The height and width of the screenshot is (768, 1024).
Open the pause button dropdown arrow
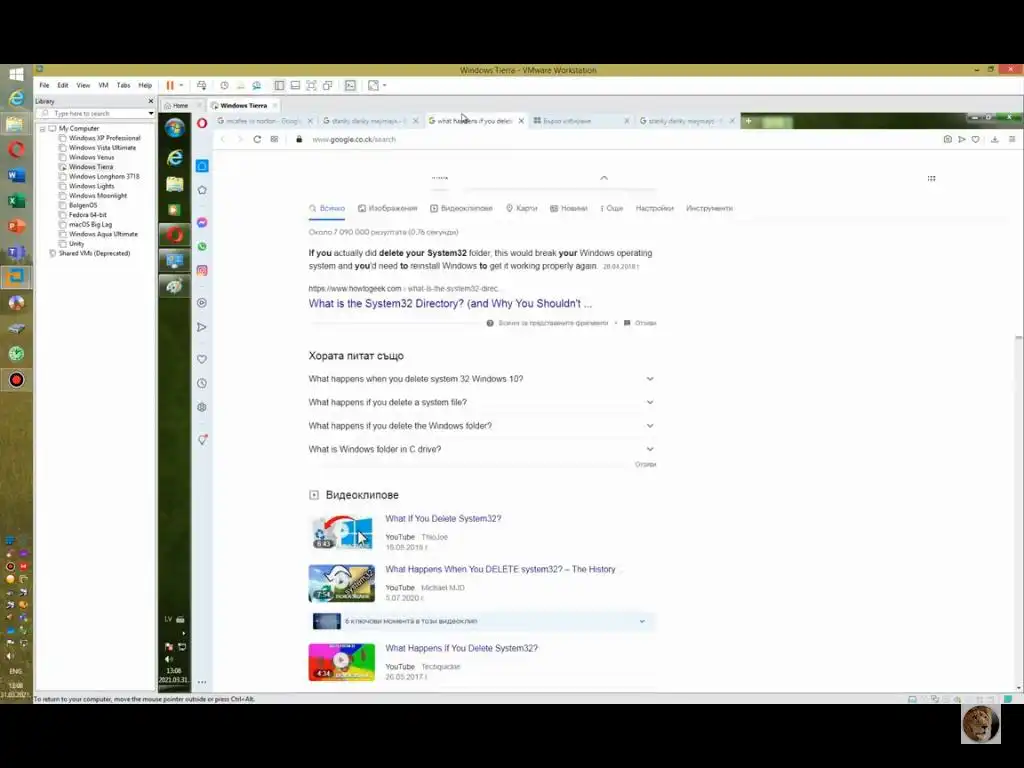click(182, 86)
